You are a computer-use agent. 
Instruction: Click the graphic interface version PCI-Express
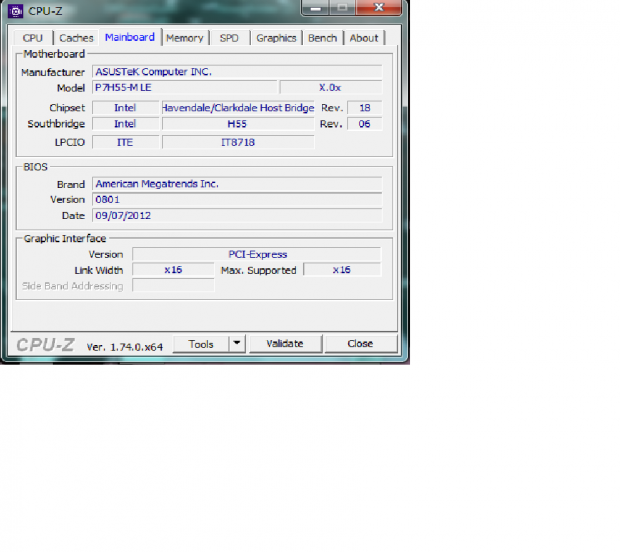click(x=257, y=254)
